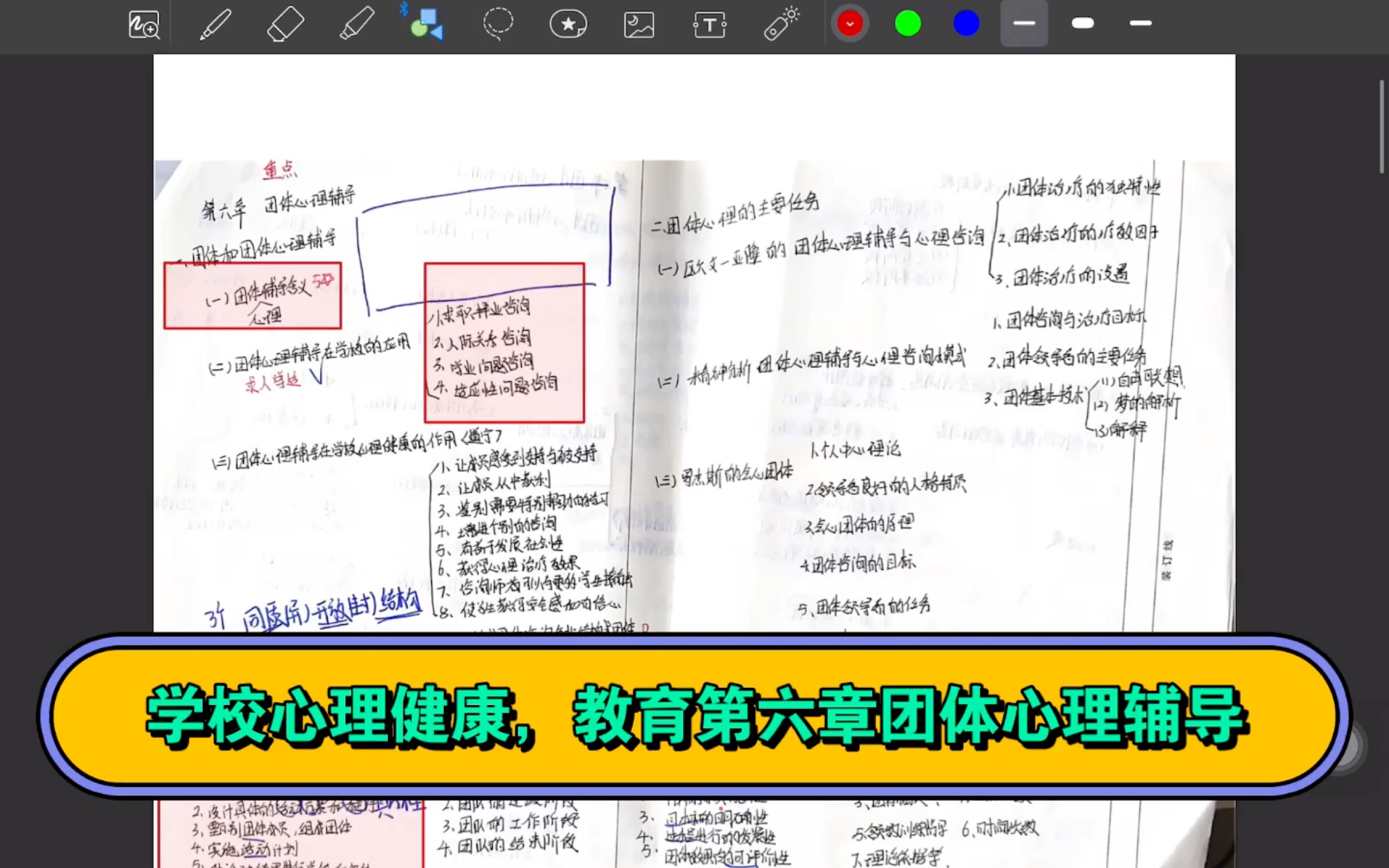The width and height of the screenshot is (1389, 868).
Task: Enable the red ink color
Action: pos(849,23)
